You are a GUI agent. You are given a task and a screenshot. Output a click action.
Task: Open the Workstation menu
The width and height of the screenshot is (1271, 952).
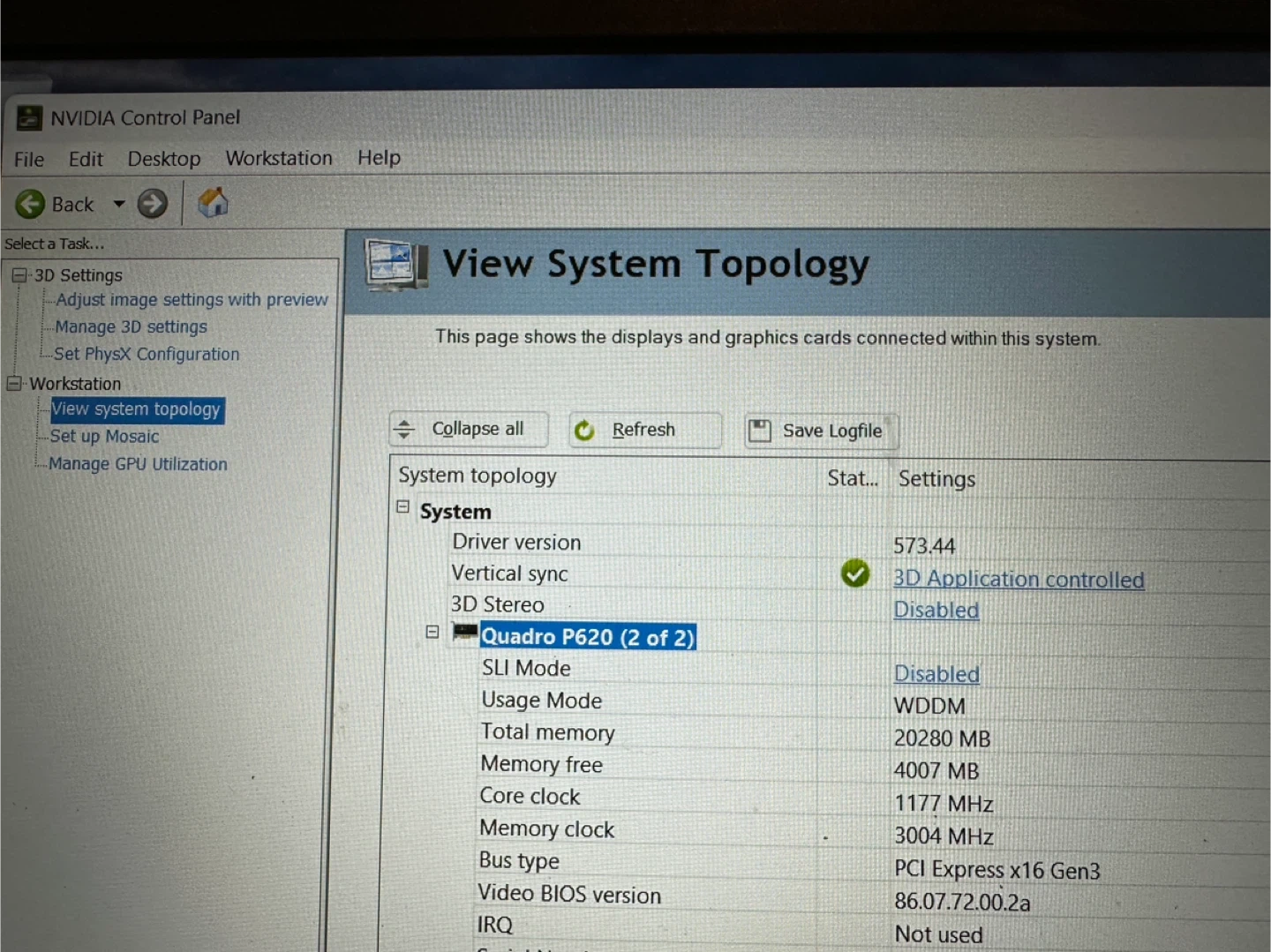pyautogui.click(x=279, y=158)
